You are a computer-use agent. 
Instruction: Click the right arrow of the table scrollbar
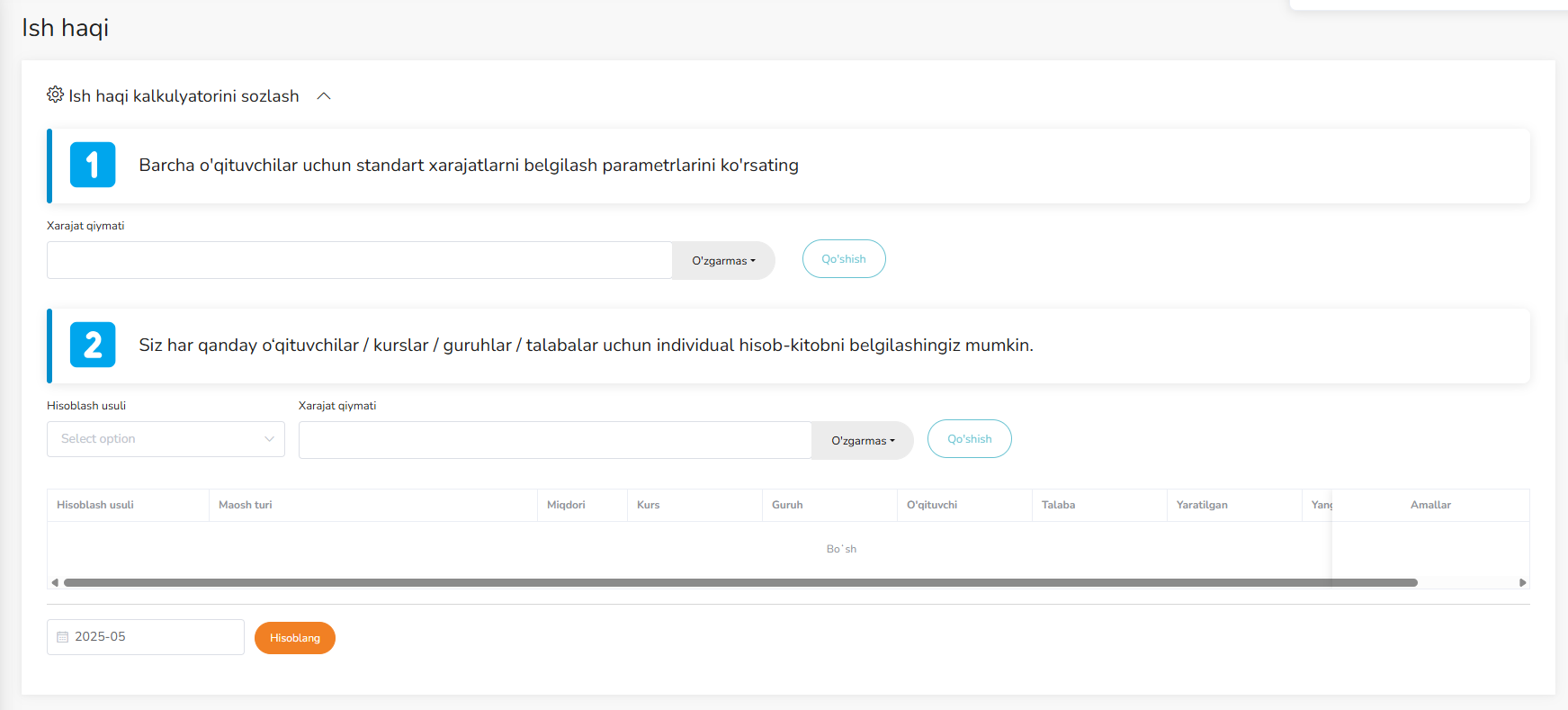coord(1522,582)
